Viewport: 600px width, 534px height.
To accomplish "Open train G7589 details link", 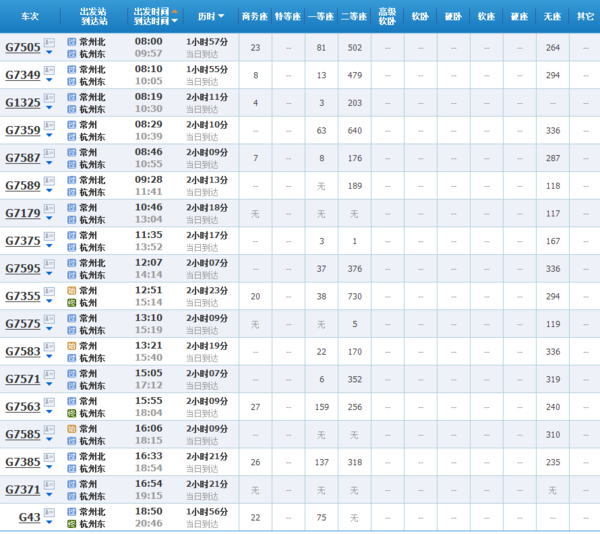I will click(x=22, y=186).
